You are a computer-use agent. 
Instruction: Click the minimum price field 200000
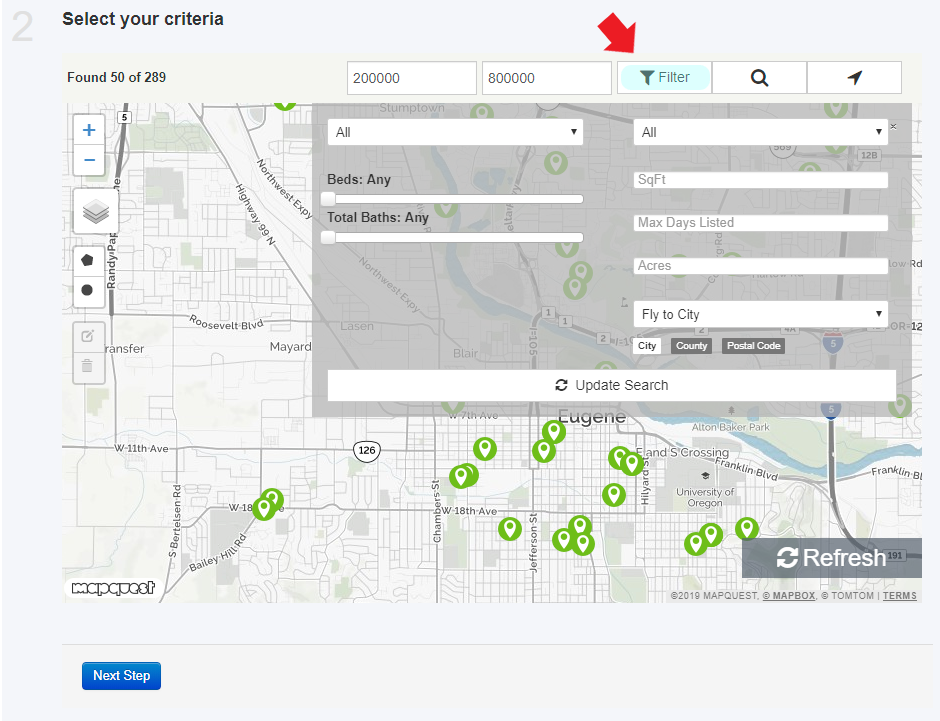click(412, 78)
